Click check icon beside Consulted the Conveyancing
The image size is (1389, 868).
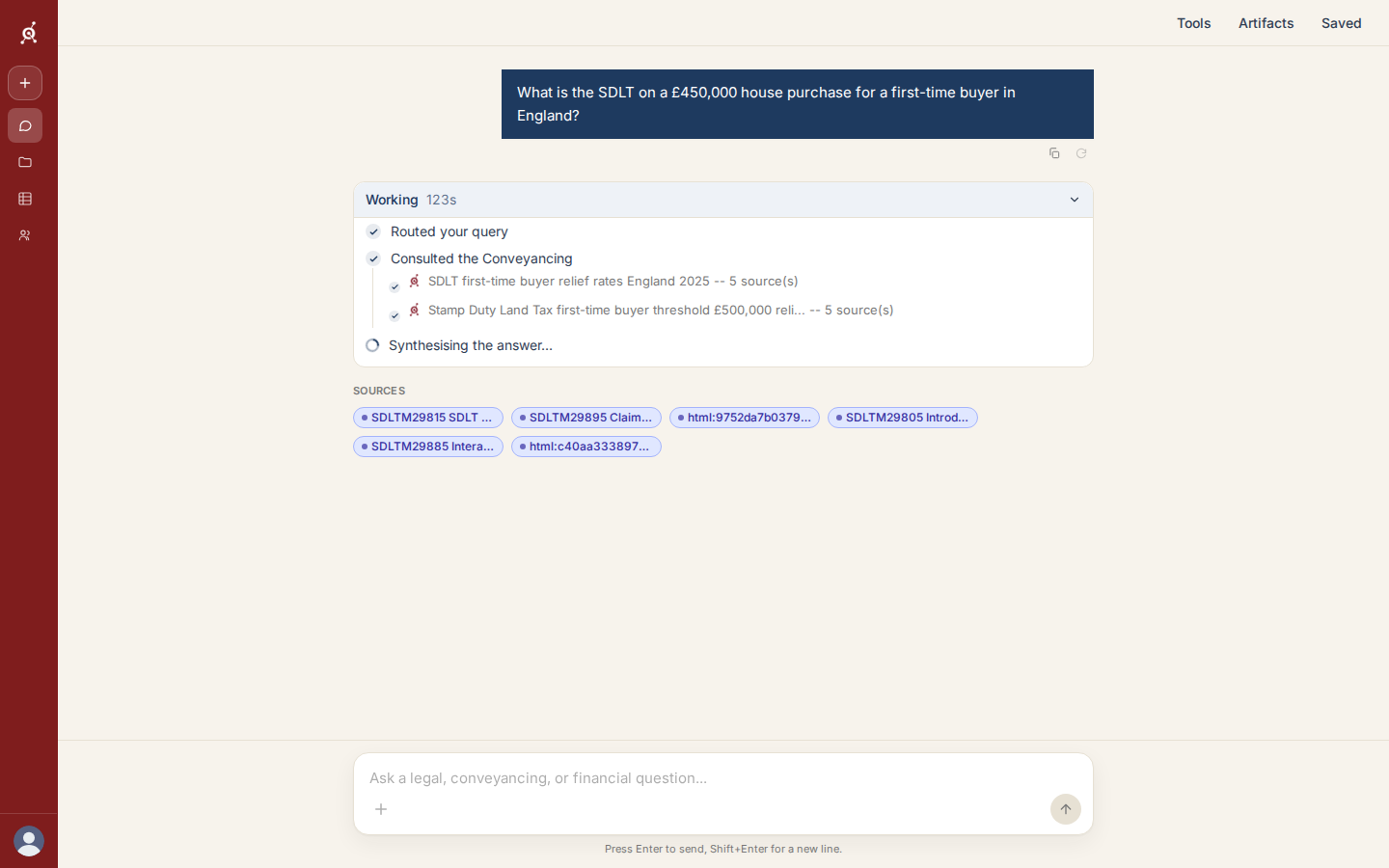(x=373, y=258)
